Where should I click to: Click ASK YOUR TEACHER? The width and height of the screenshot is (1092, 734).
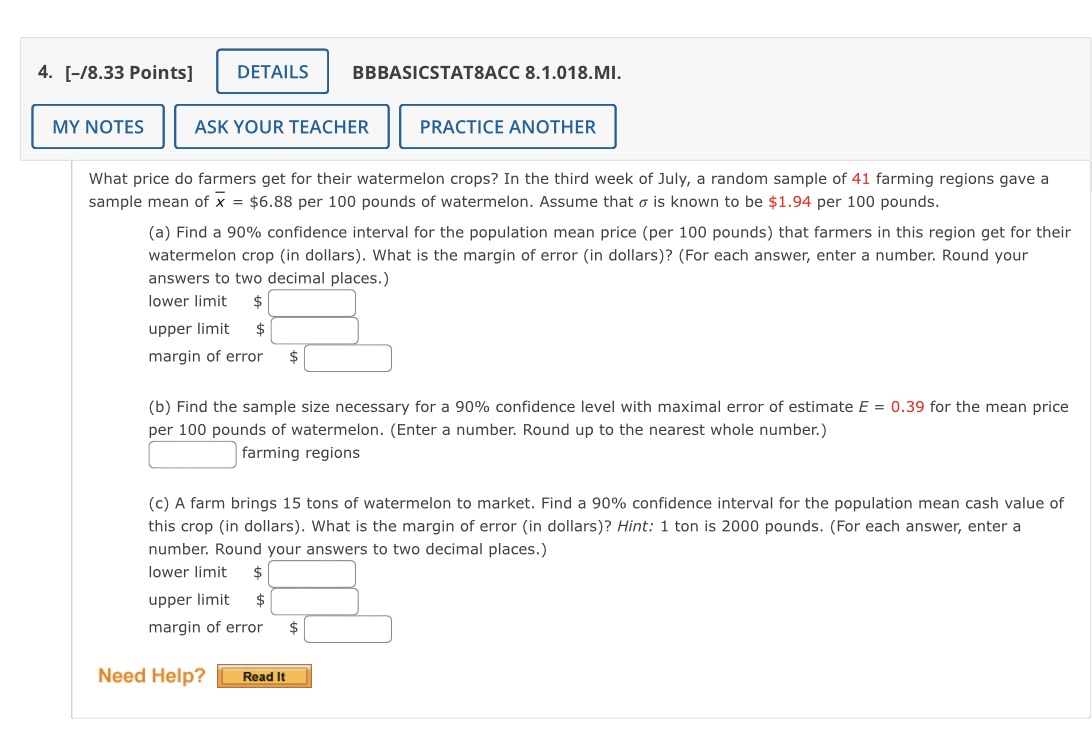pos(281,126)
